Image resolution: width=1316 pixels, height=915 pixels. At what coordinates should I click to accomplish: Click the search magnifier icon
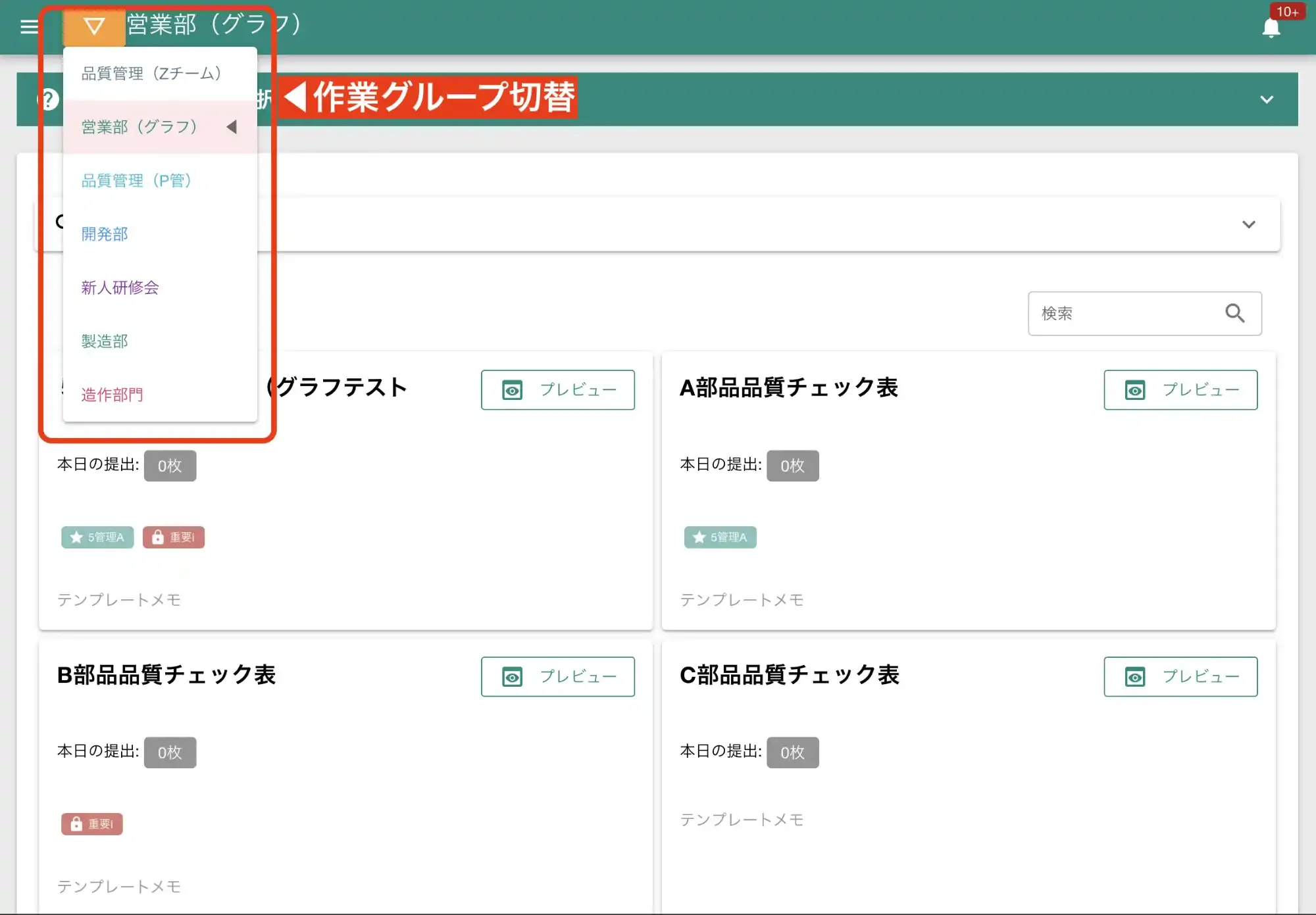click(x=1234, y=314)
